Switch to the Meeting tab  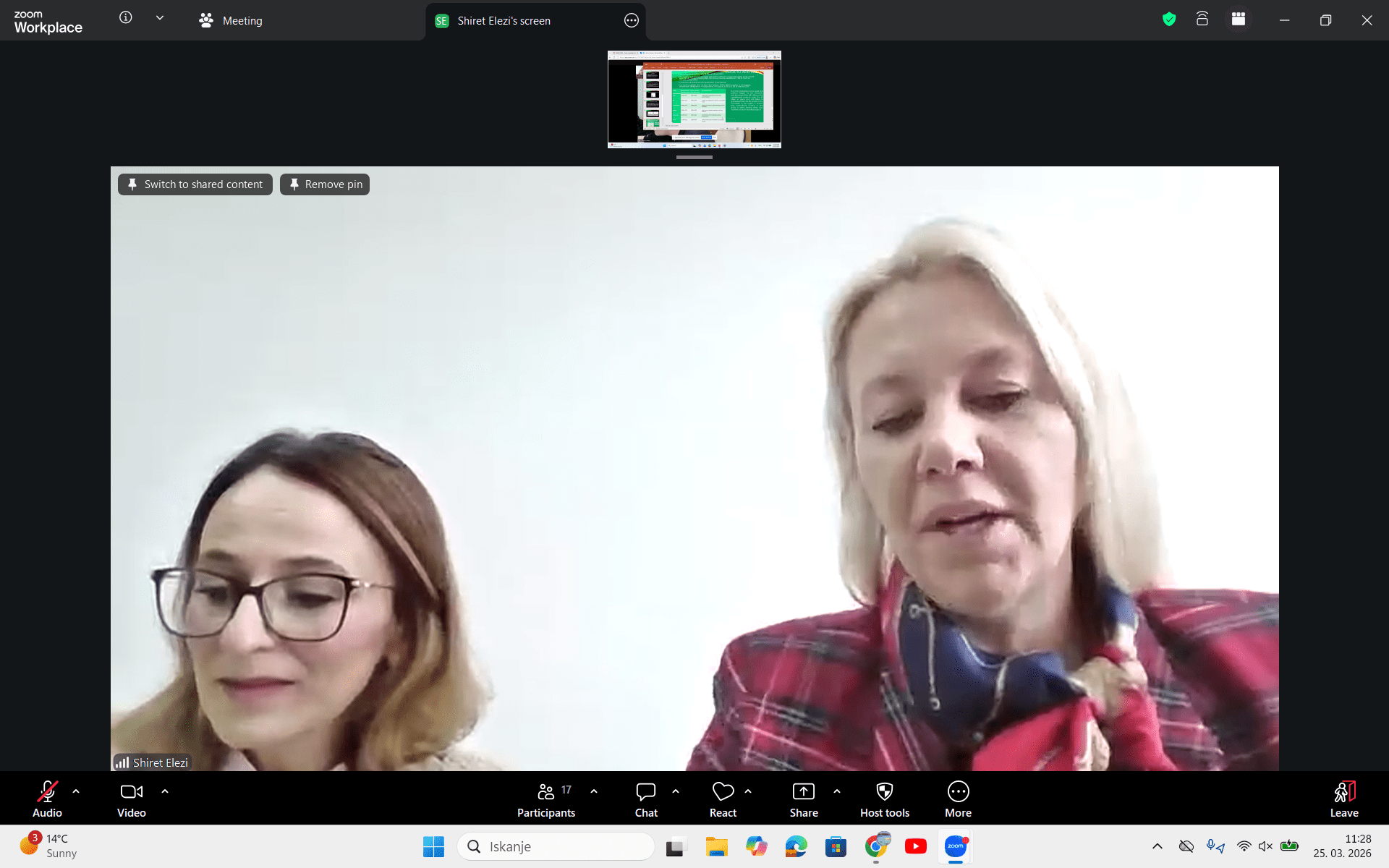231,21
